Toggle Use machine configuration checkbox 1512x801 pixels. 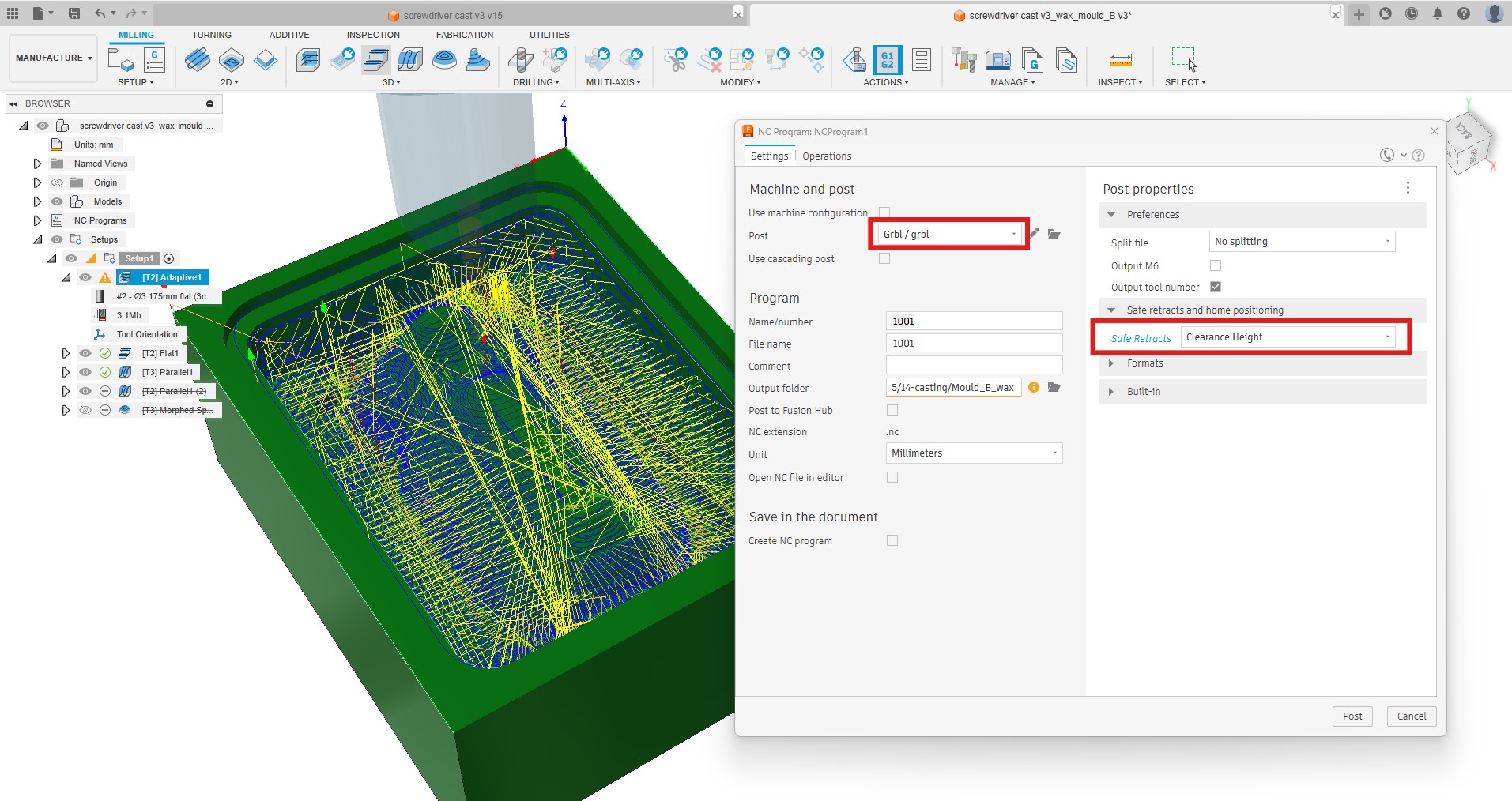(x=884, y=212)
